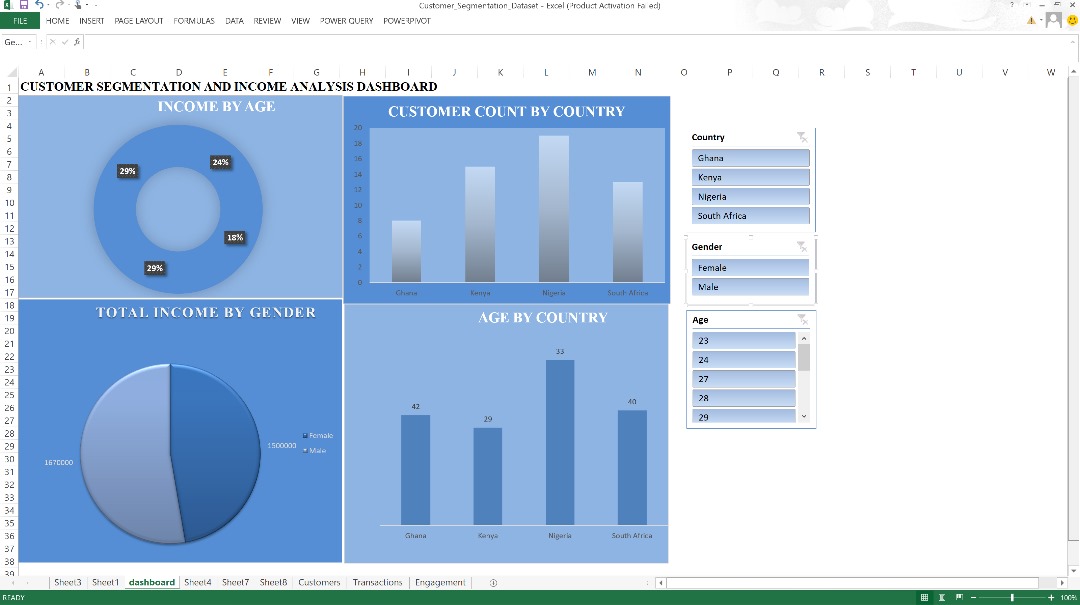Screen dimensions: 1080x605
Task: Click in the formula bar input
Action: pos(579,42)
